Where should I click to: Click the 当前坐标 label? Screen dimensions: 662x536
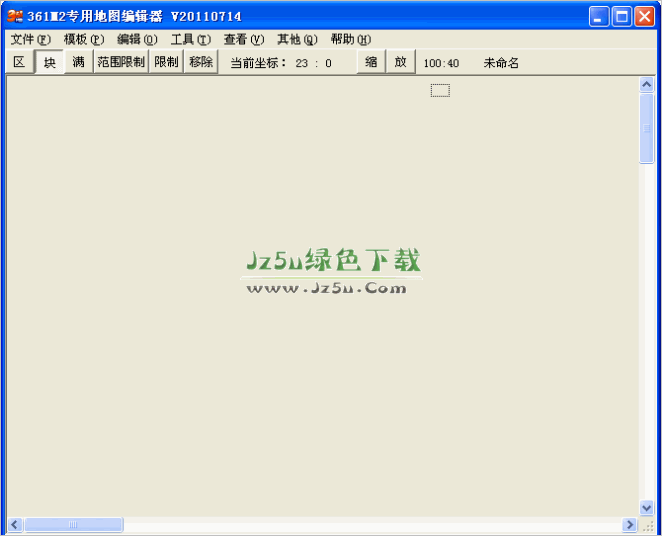(258, 63)
